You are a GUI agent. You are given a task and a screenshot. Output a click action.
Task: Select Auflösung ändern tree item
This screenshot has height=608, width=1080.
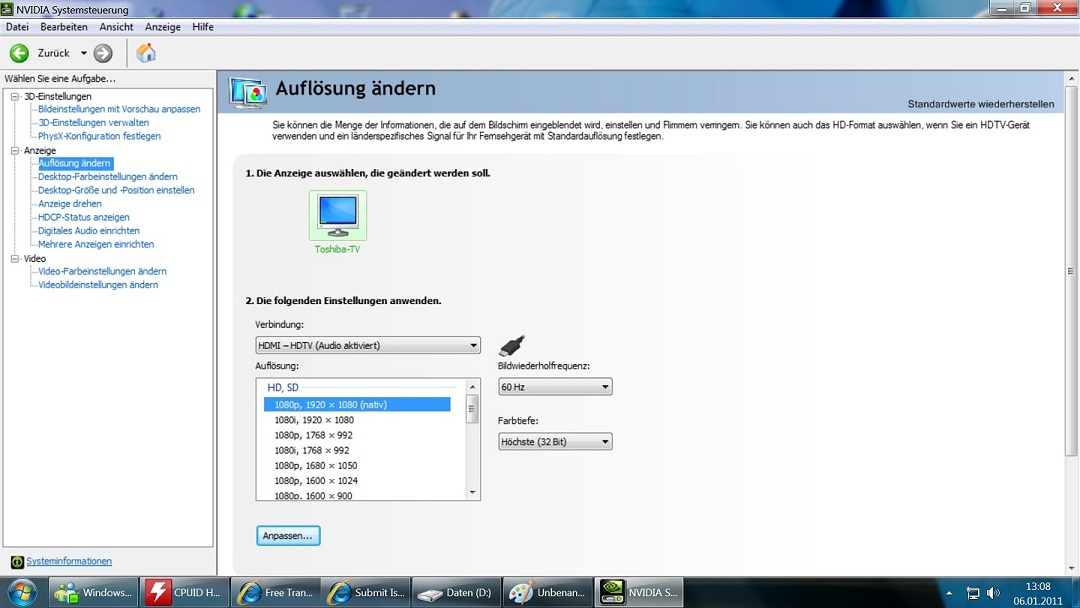[x=74, y=163]
